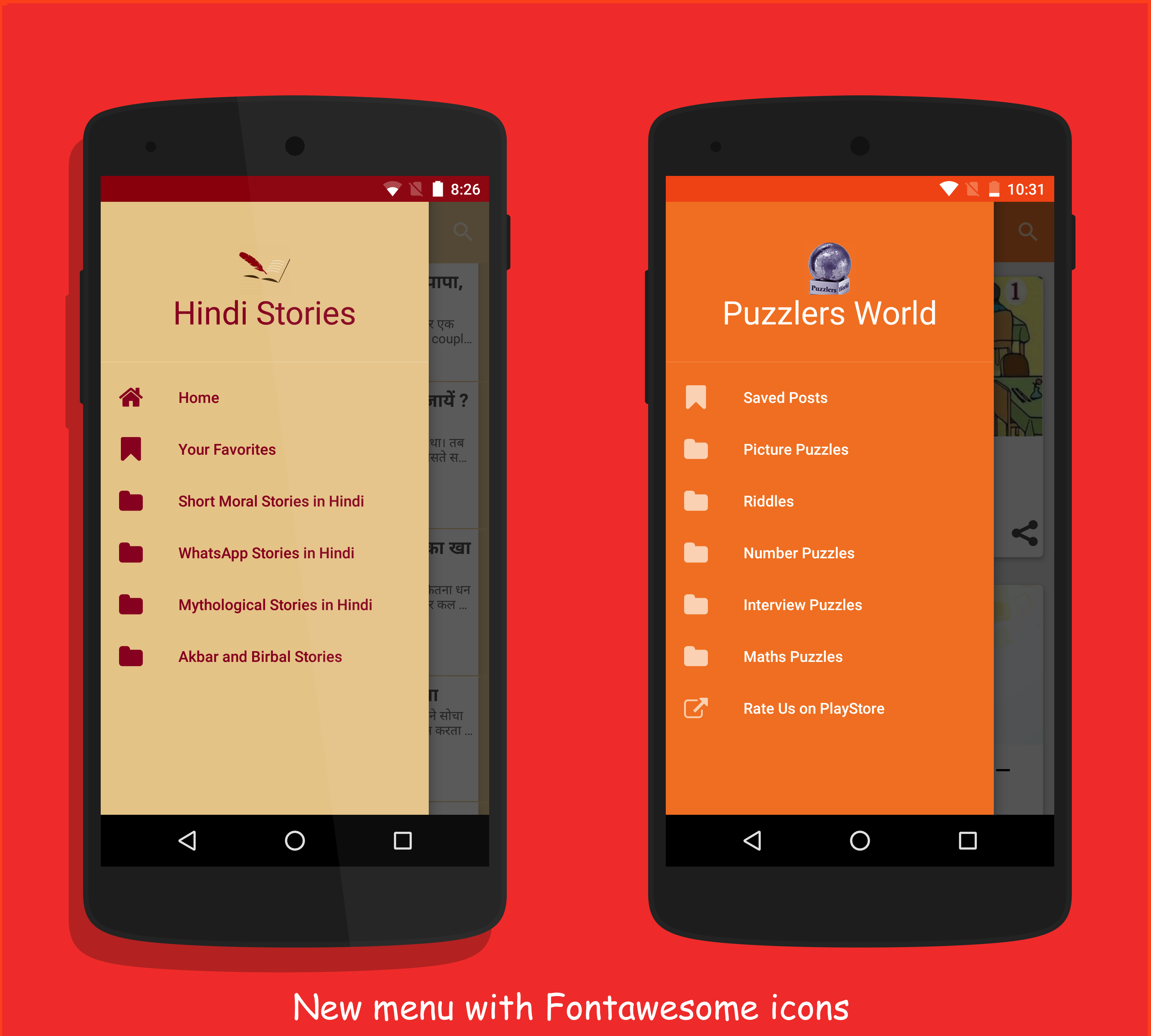
Task: Click the search icon on Puzzlers World app
Action: (x=1029, y=231)
